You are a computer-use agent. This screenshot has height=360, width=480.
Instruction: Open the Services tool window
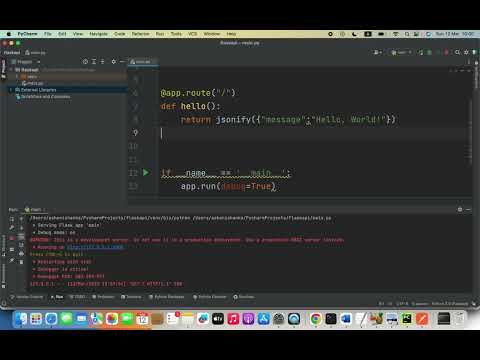(x=244, y=297)
